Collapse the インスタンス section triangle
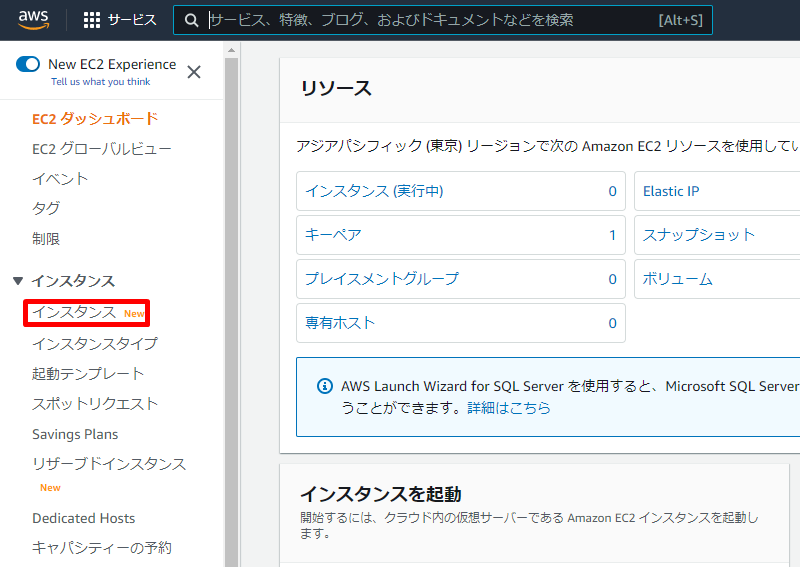Image resolution: width=800 pixels, height=567 pixels. pos(18,281)
